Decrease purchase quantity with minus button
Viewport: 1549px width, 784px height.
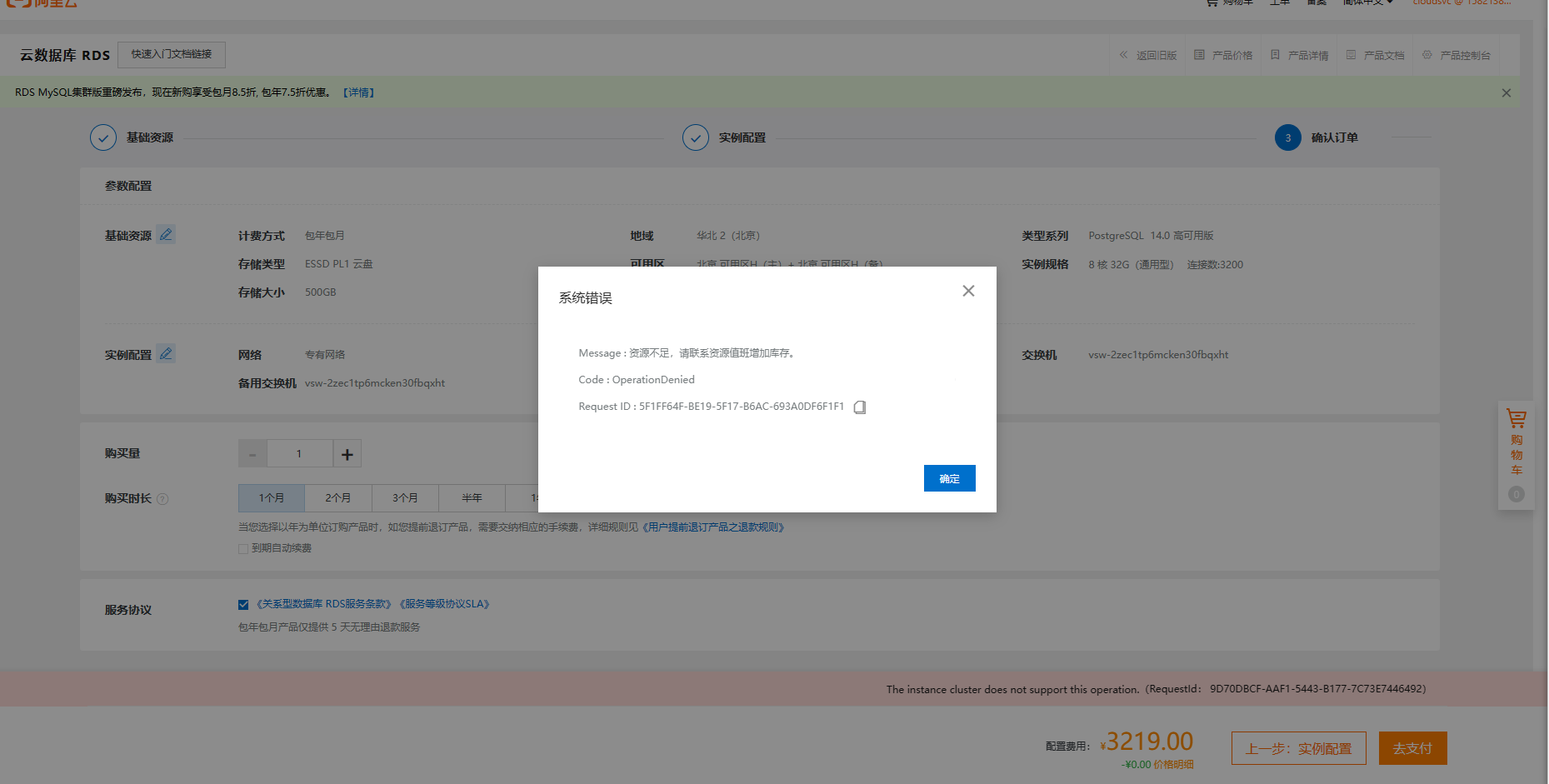coord(252,454)
